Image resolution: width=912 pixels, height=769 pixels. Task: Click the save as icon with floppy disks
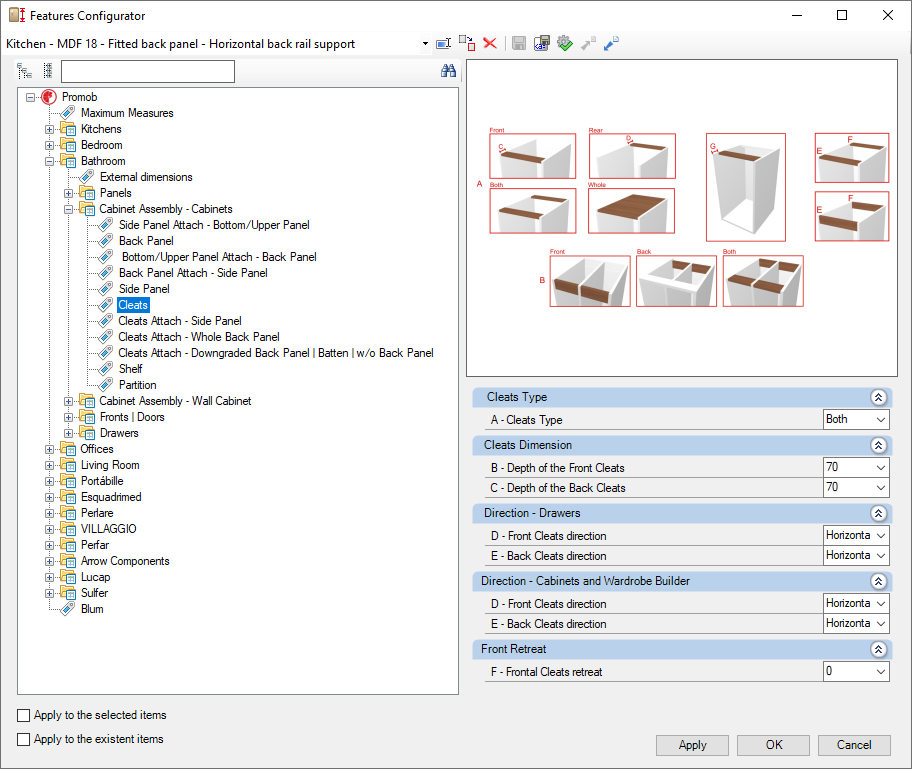click(542, 44)
